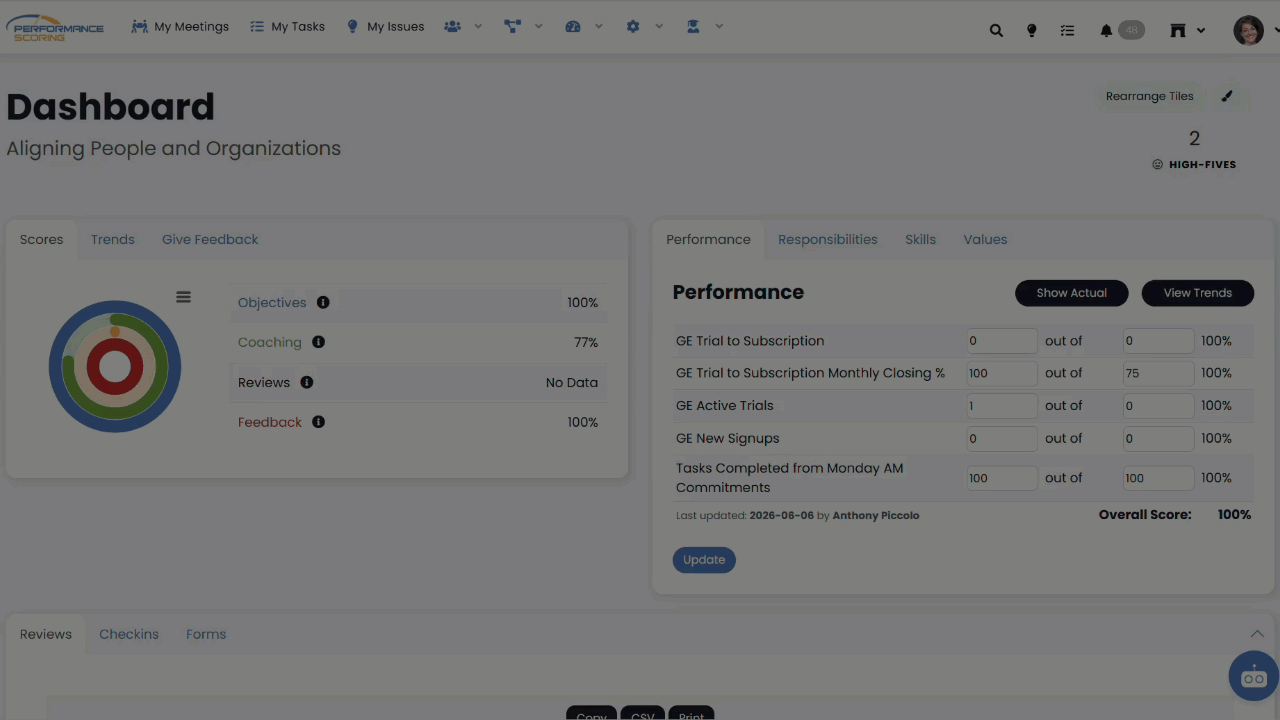Switch to the Values tab

pos(985,239)
